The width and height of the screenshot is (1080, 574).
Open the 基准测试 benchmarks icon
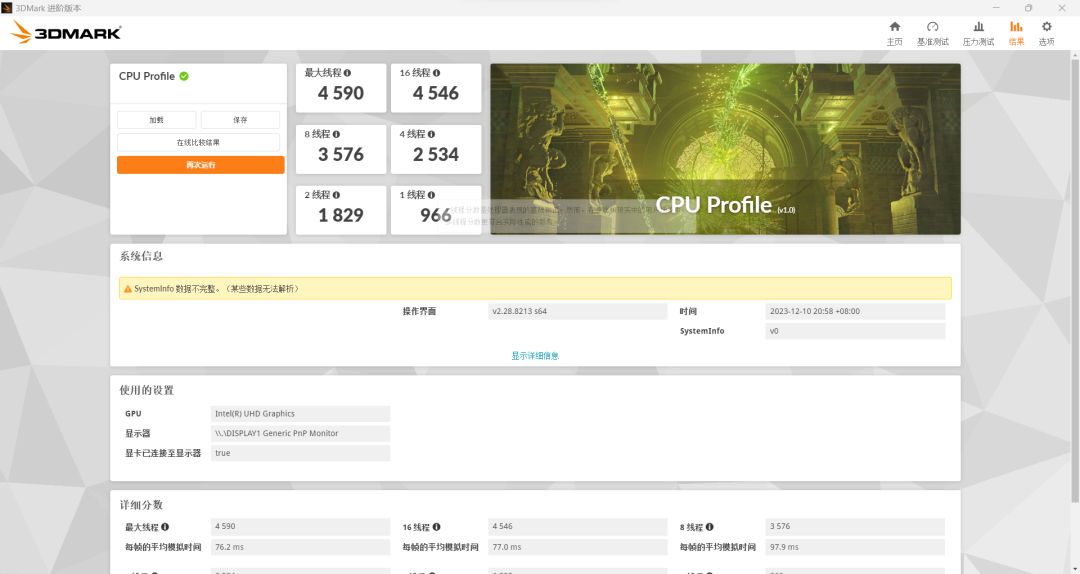click(x=933, y=32)
